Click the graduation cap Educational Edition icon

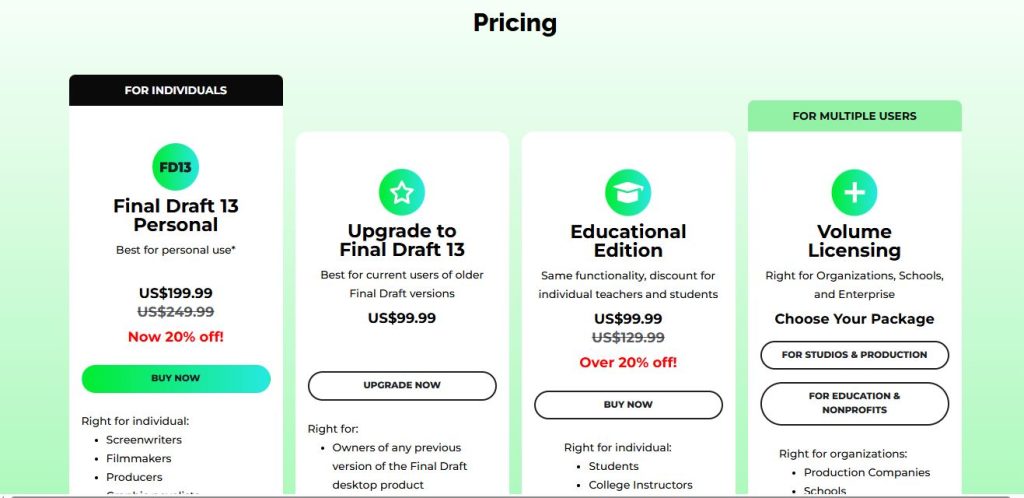[x=628, y=193]
